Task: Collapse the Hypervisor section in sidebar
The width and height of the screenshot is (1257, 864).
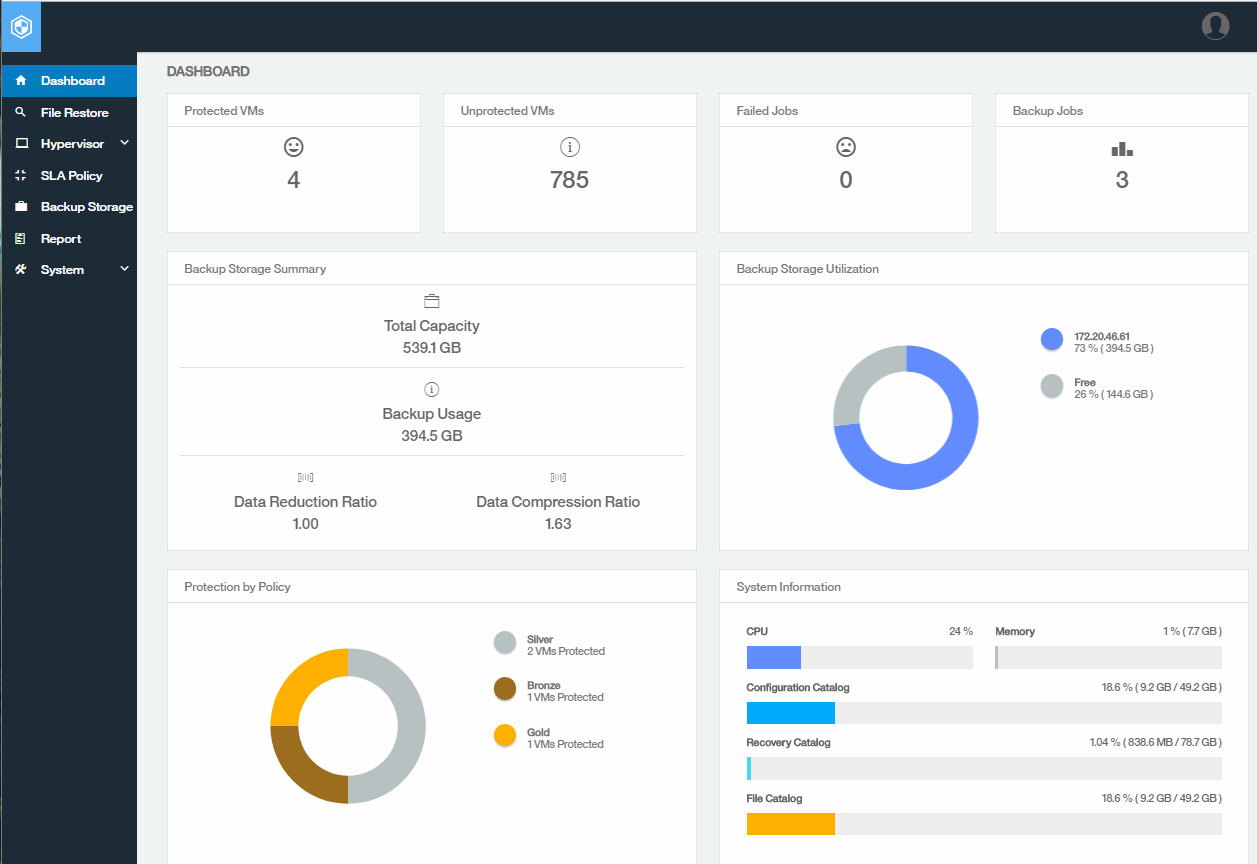Action: (124, 143)
